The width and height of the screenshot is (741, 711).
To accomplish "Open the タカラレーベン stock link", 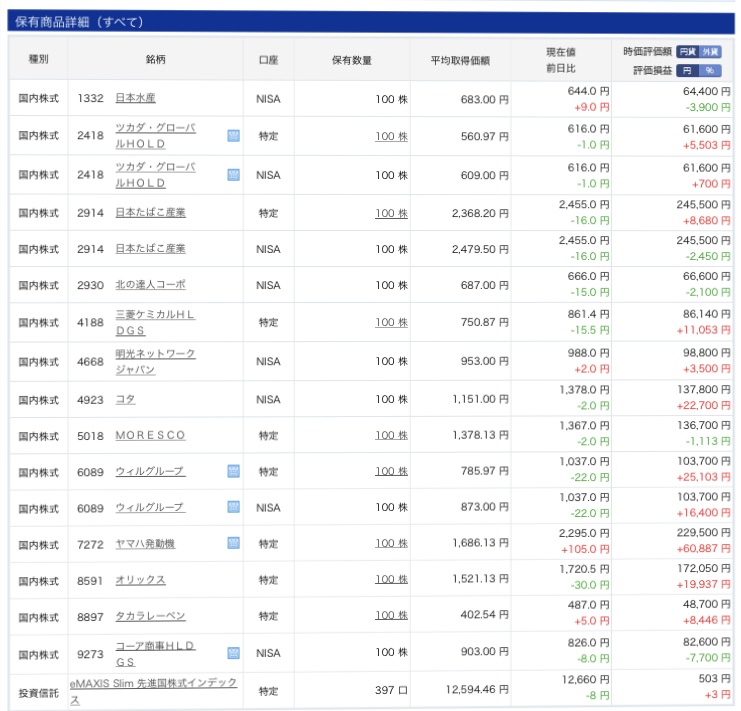I will pyautogui.click(x=151, y=616).
